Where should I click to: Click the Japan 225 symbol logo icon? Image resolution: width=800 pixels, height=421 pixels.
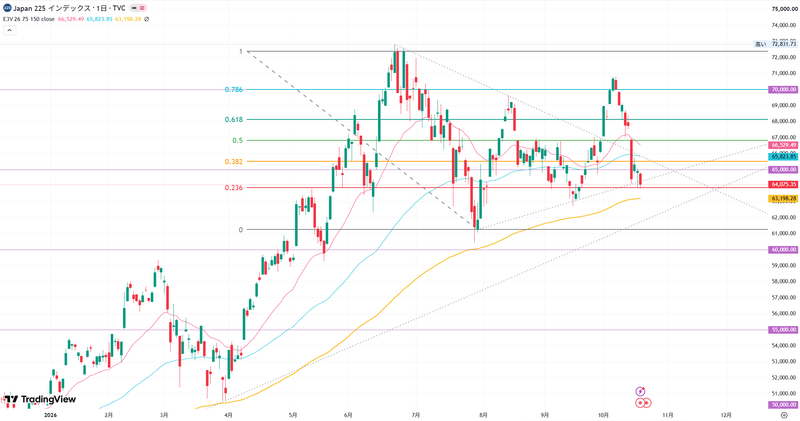[7, 8]
